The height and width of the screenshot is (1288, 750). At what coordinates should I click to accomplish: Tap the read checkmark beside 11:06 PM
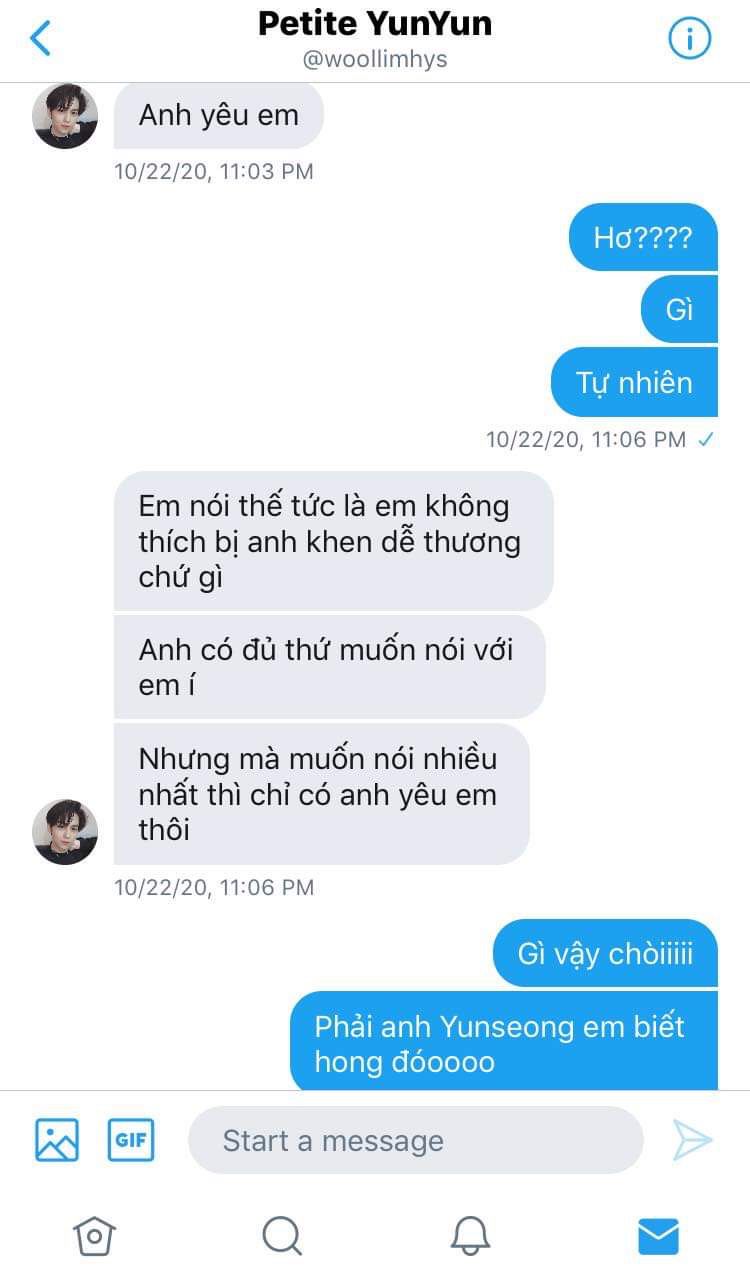point(706,439)
